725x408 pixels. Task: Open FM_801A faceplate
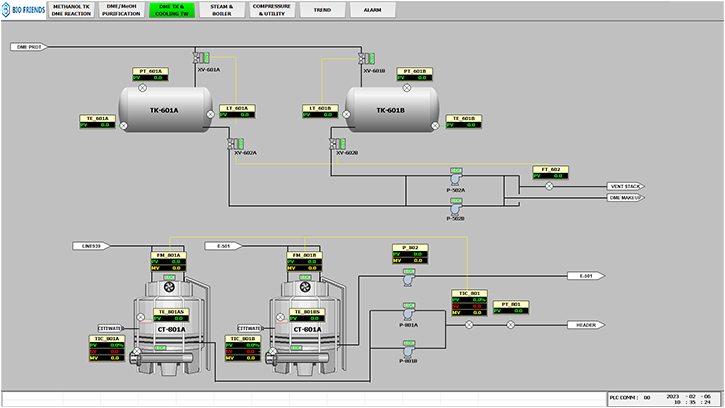tap(168, 261)
